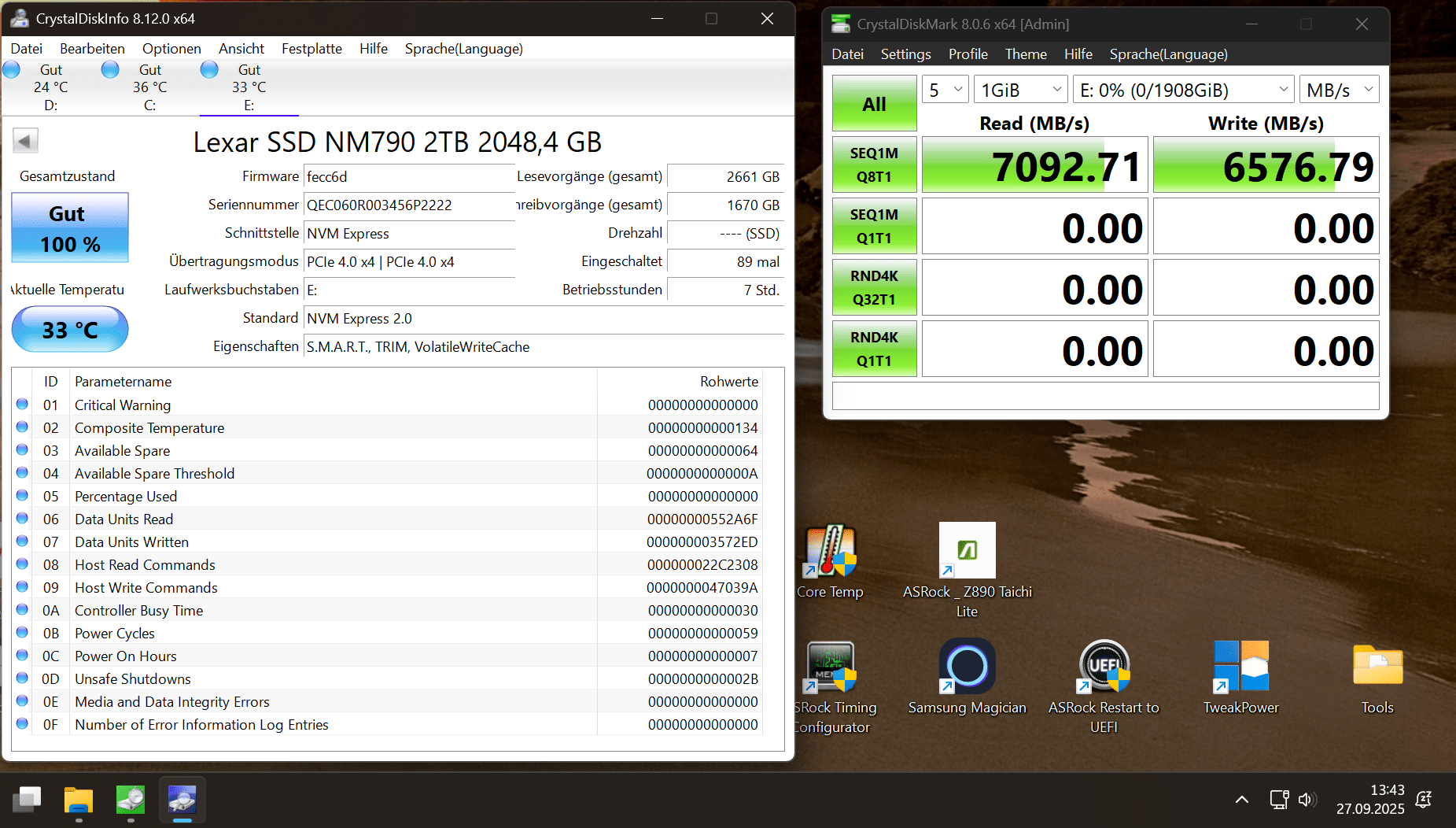Open taskbar clock showing 13:43

tap(1370, 800)
